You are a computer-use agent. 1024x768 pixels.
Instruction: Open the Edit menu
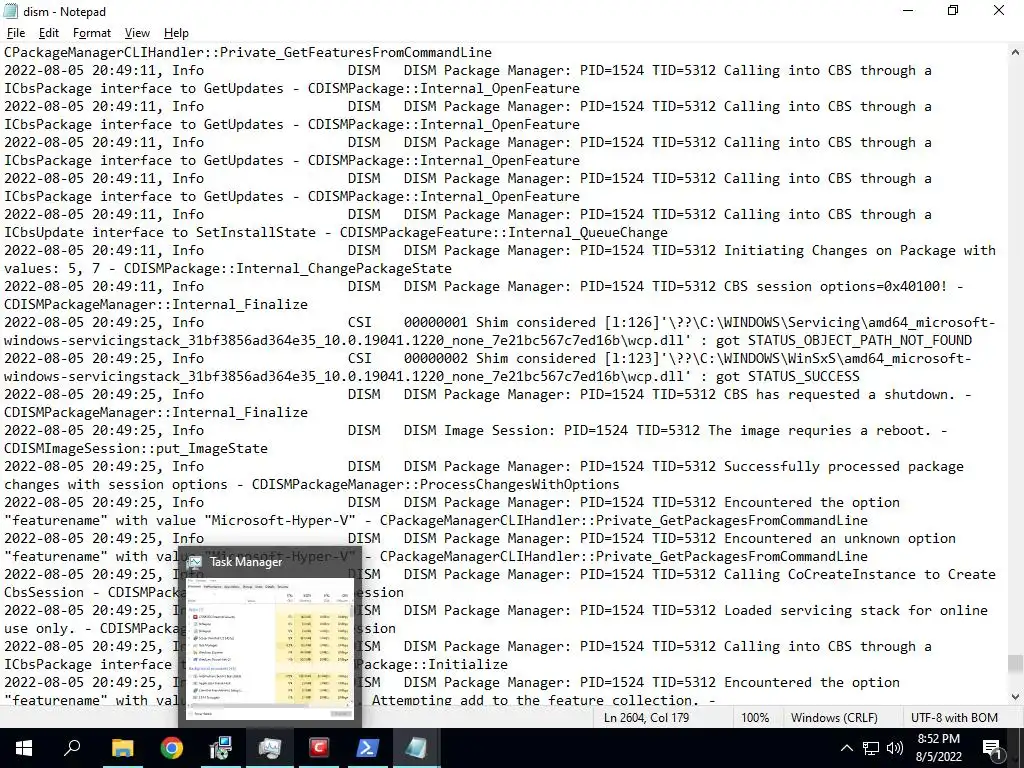tap(49, 33)
